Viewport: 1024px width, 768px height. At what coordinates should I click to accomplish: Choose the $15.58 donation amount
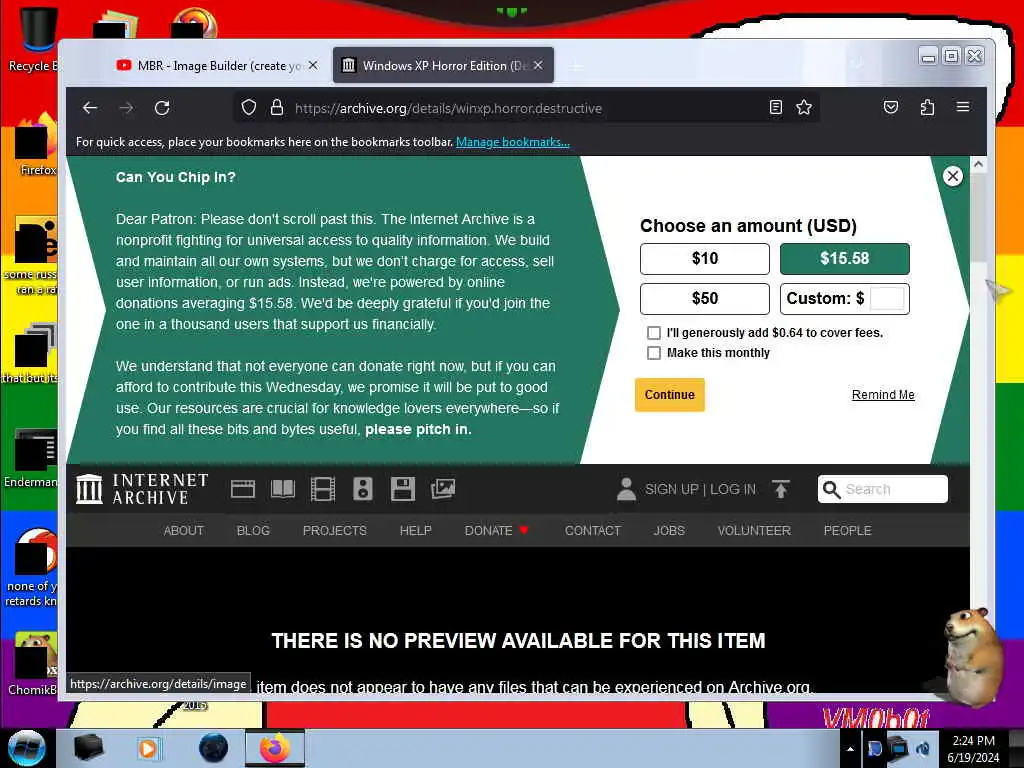[844, 259]
